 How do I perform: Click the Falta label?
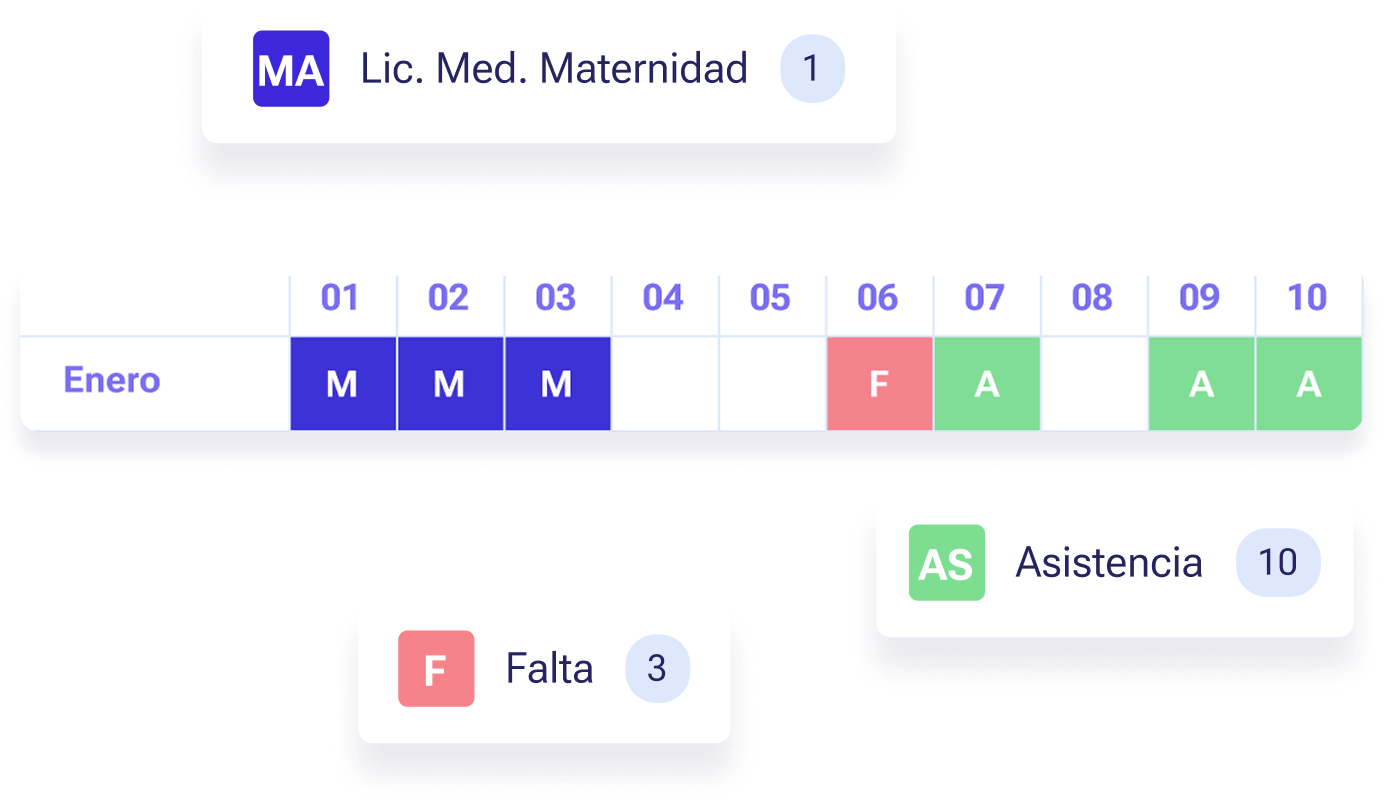click(549, 669)
